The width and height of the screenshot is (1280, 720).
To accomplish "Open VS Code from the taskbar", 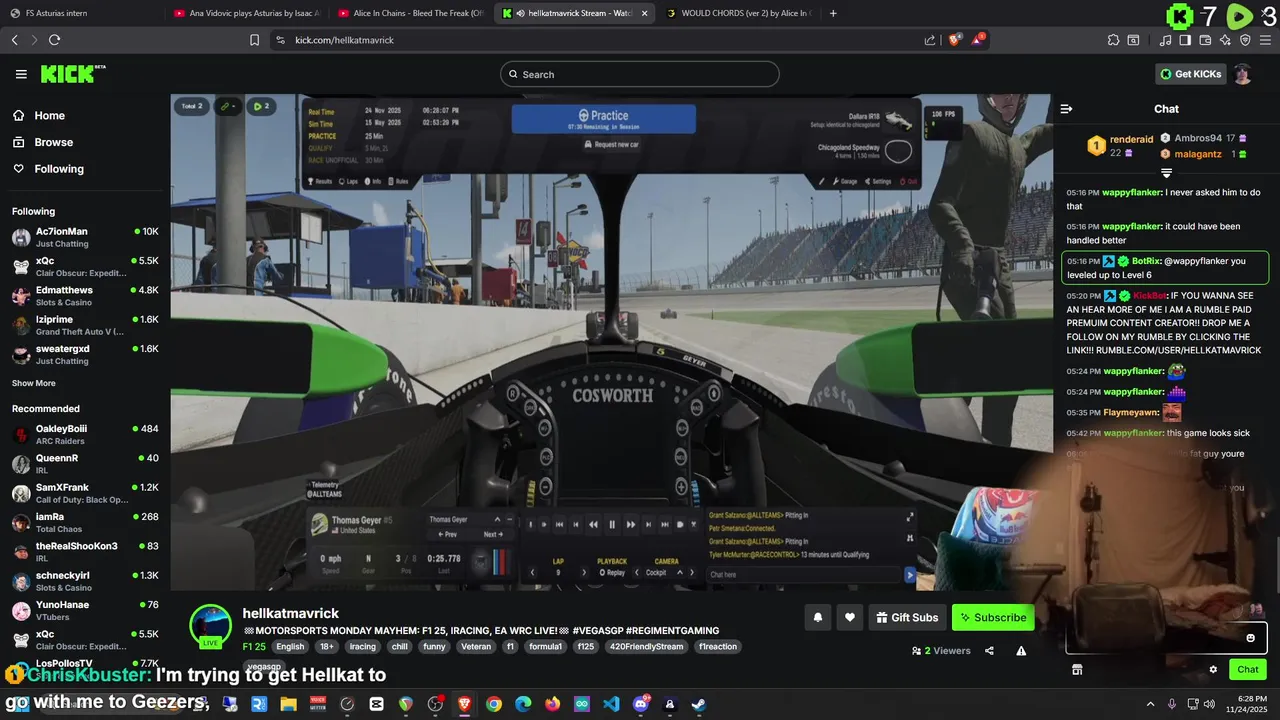I will 611,704.
